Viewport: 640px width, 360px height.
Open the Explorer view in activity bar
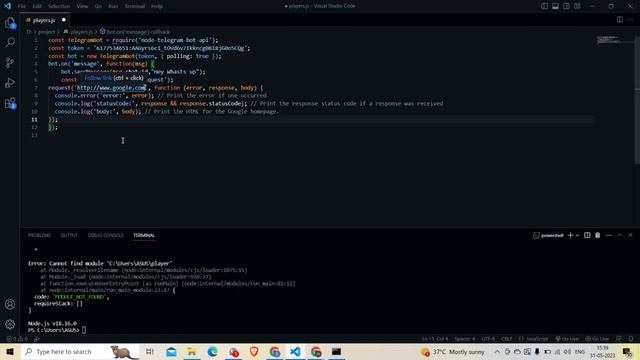(x=10, y=22)
